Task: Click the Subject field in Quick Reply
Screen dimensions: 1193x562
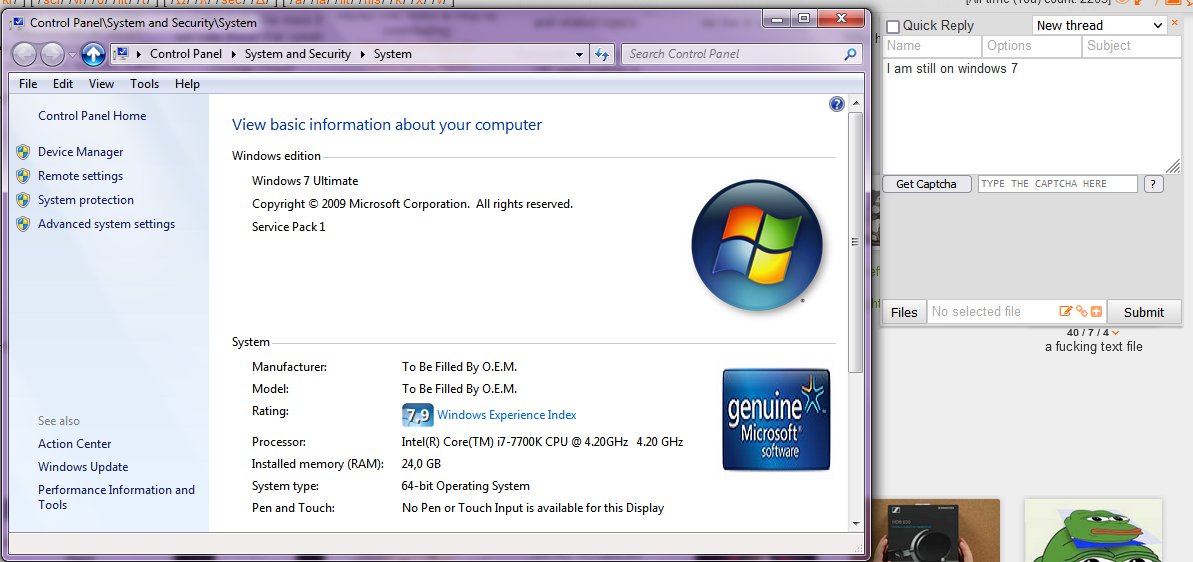Action: (x=1132, y=46)
